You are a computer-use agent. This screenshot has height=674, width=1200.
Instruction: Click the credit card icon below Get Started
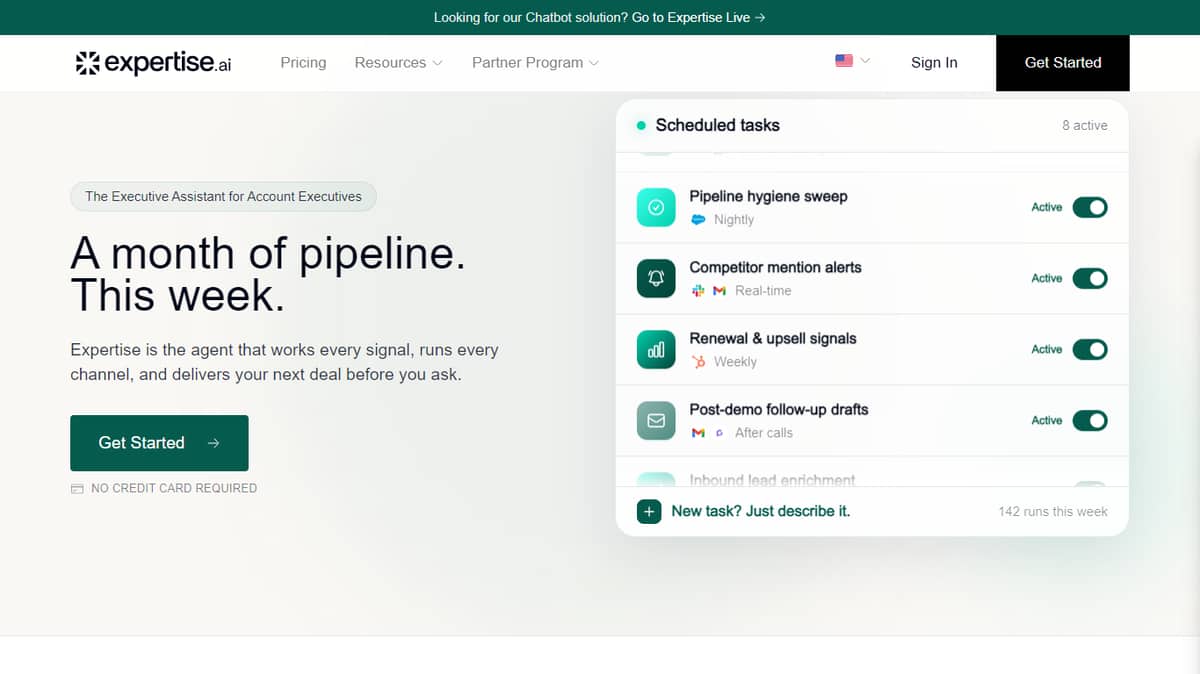[x=77, y=489]
